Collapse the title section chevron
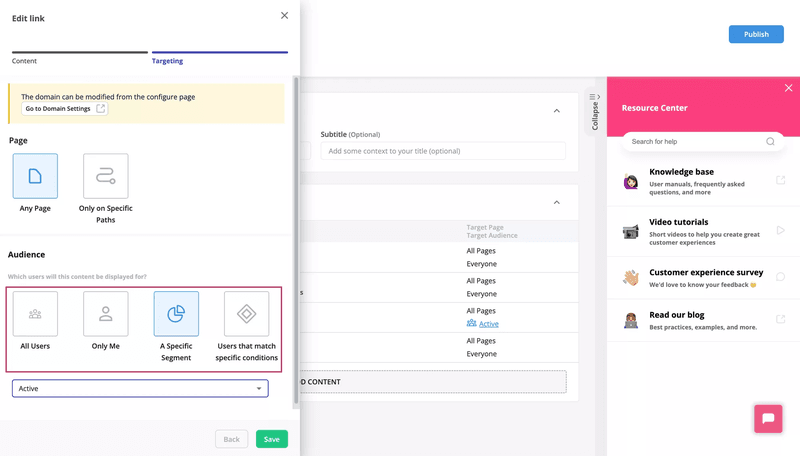 557,111
